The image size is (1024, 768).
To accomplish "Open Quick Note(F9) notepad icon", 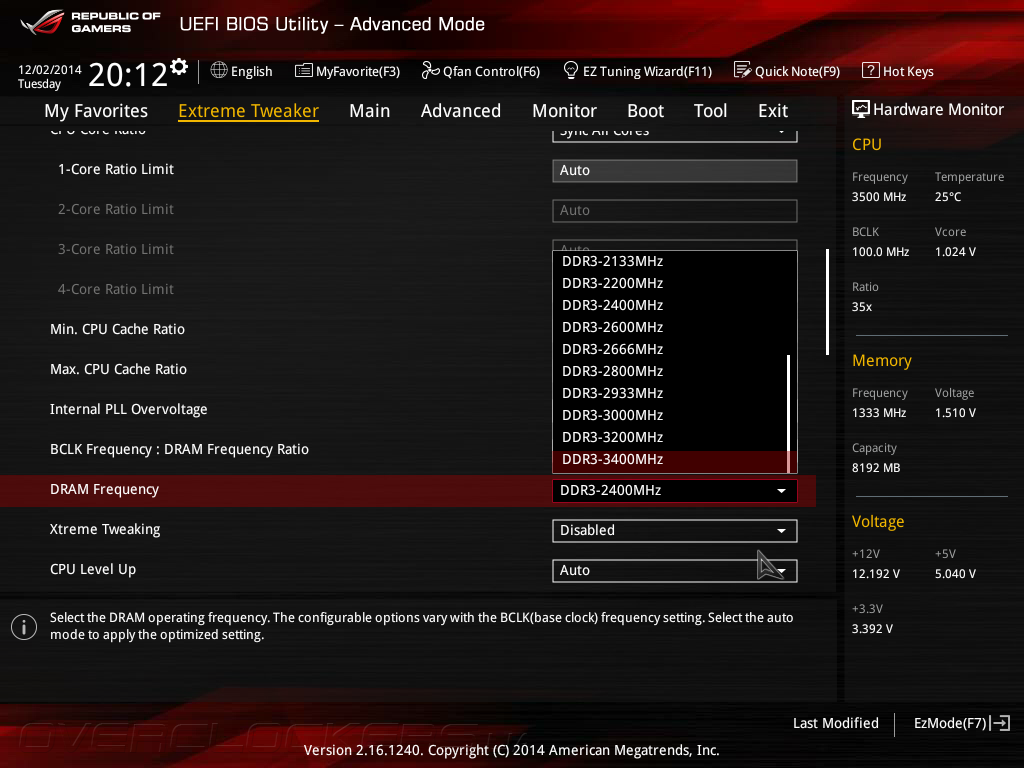I will pos(743,71).
